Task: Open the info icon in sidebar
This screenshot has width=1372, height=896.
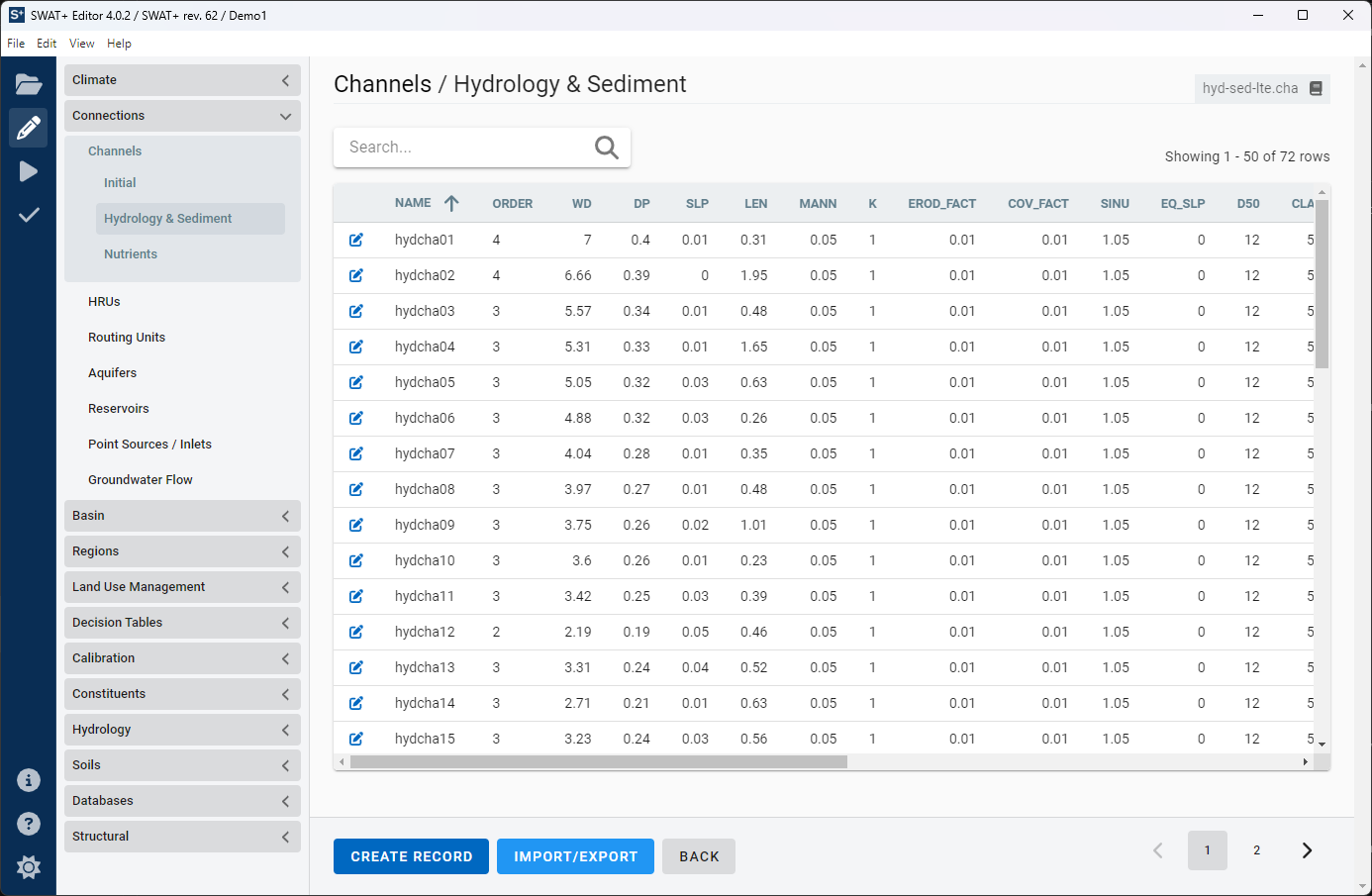Action: [x=29, y=780]
